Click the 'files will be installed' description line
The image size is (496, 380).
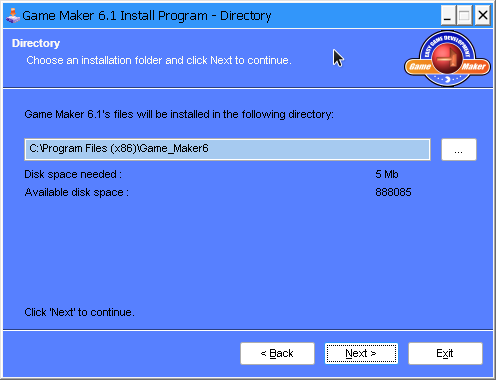179,114
